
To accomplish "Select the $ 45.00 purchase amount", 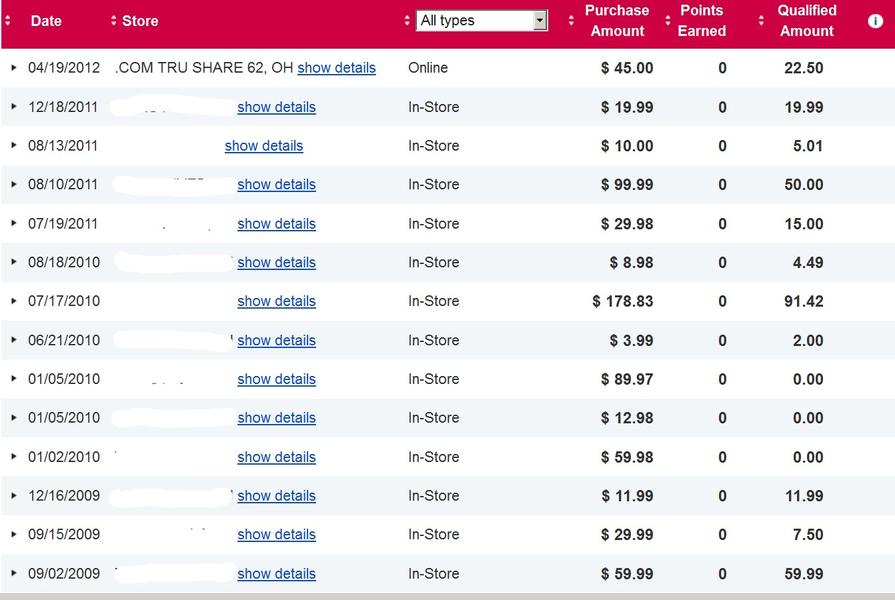I will [x=627, y=68].
